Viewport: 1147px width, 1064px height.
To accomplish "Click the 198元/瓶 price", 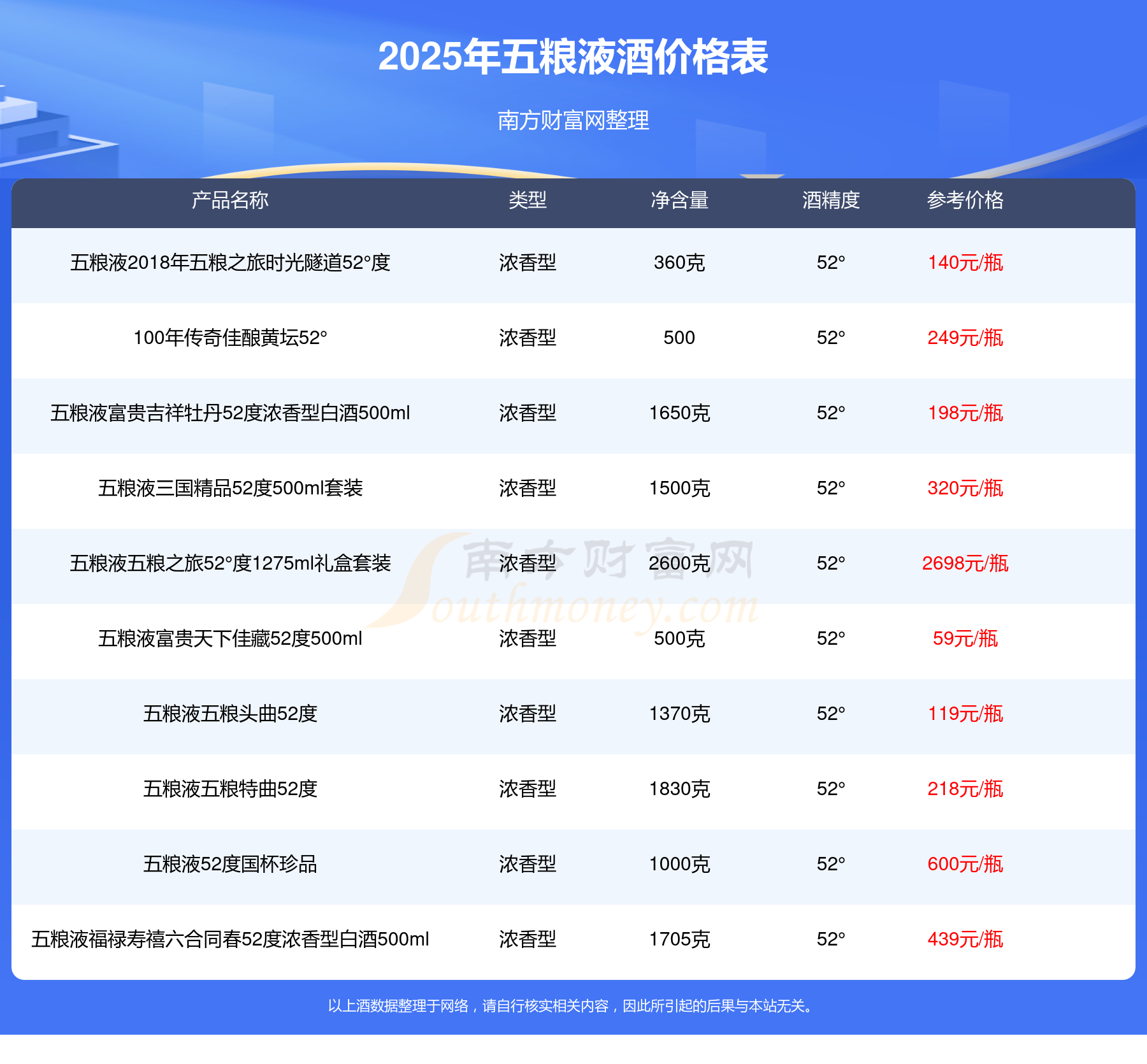I will pos(965,413).
